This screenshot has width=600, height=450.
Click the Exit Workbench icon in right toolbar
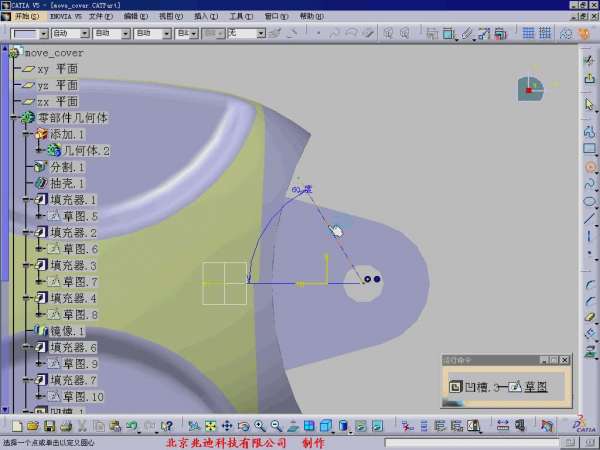click(589, 78)
